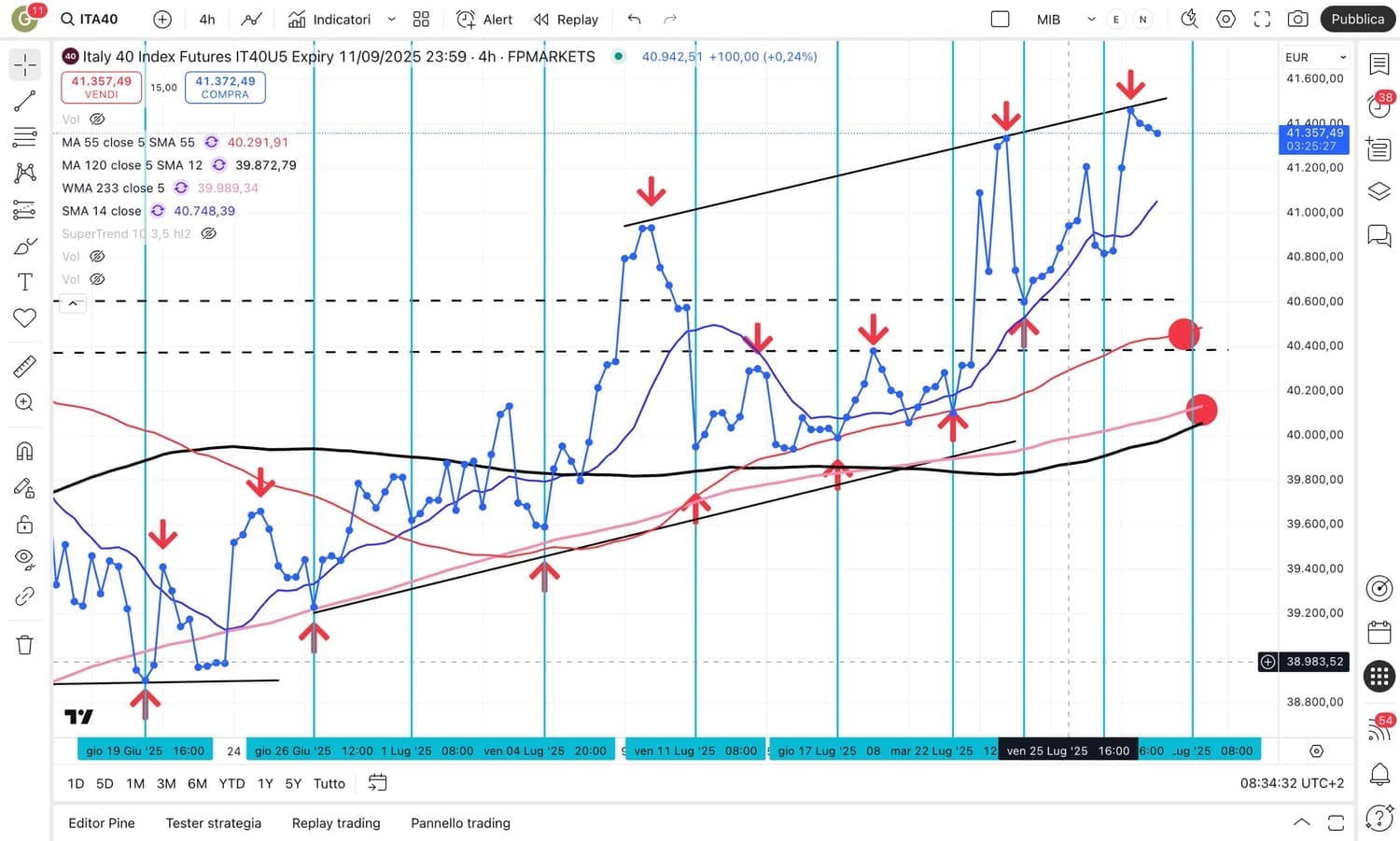
Task: Open the Indicatori dialog
Action: click(x=329, y=19)
